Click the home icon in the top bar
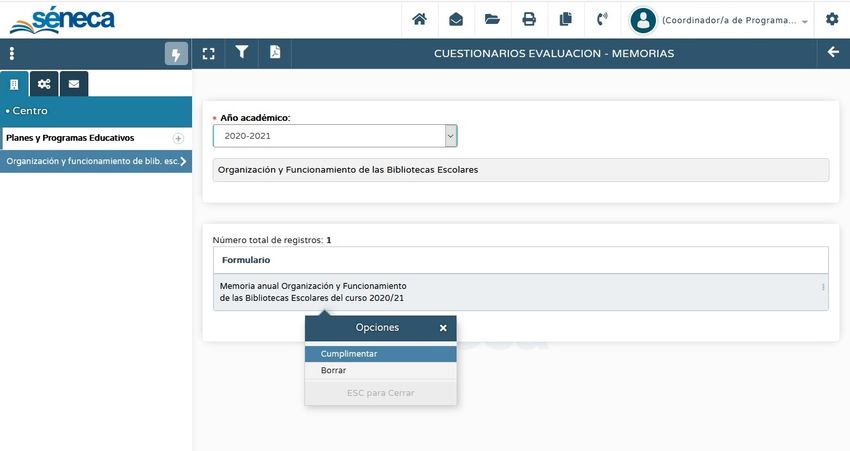This screenshot has height=451, width=850. click(419, 19)
